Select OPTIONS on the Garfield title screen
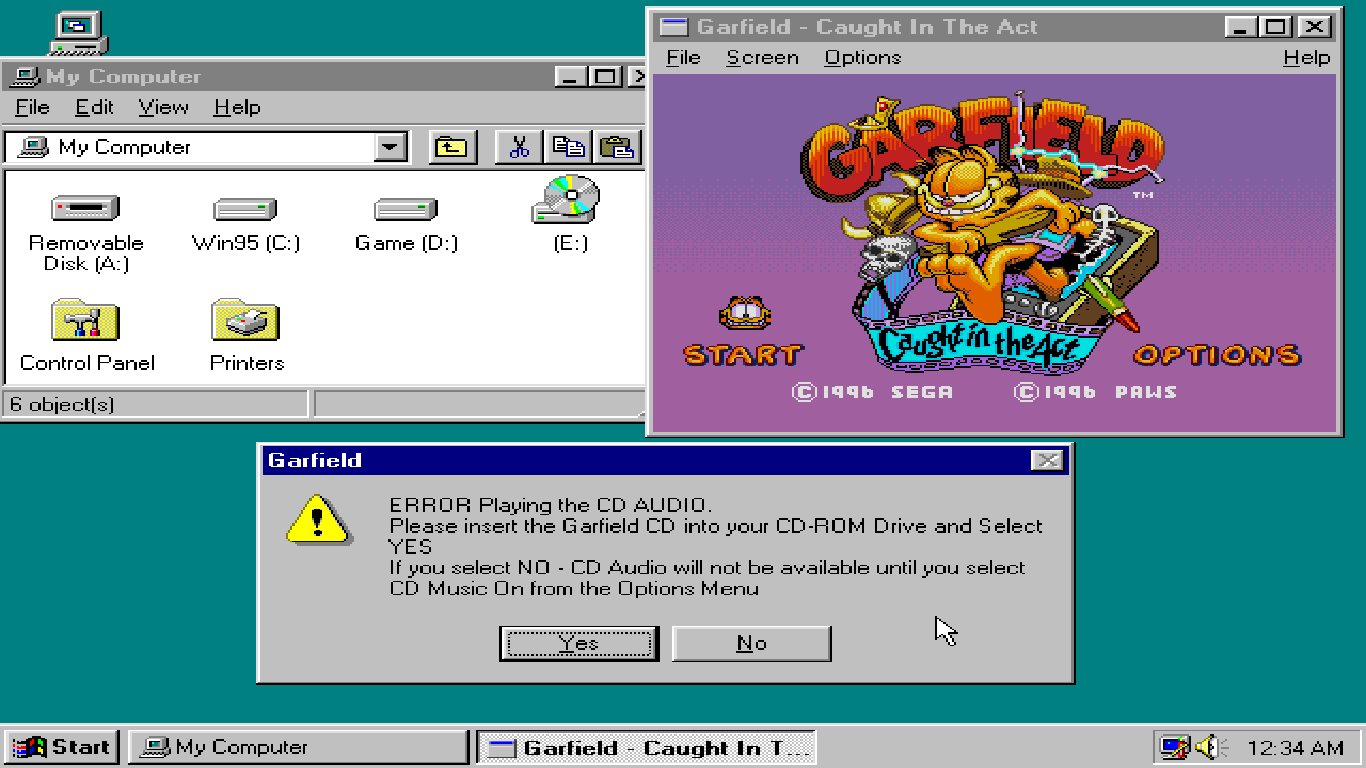The image size is (1366, 768). [x=1216, y=355]
